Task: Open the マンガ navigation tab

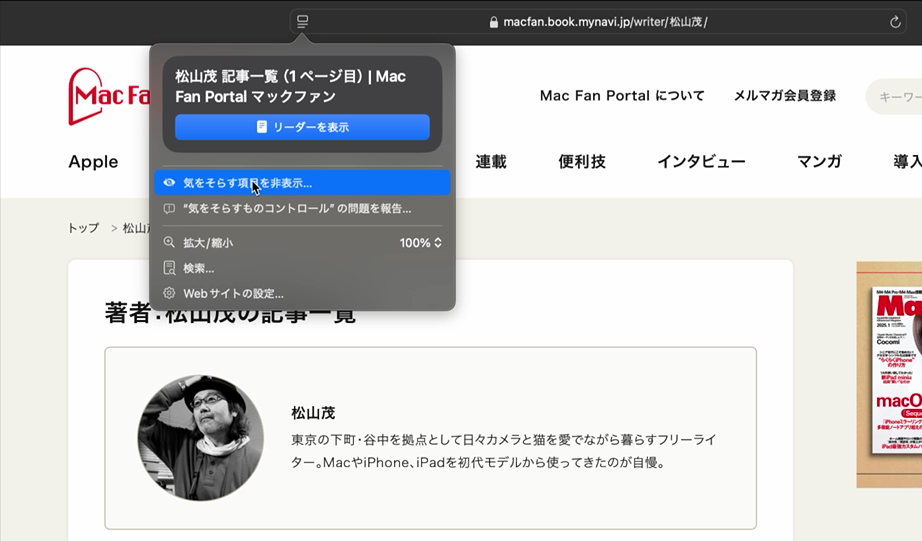Action: [819, 162]
